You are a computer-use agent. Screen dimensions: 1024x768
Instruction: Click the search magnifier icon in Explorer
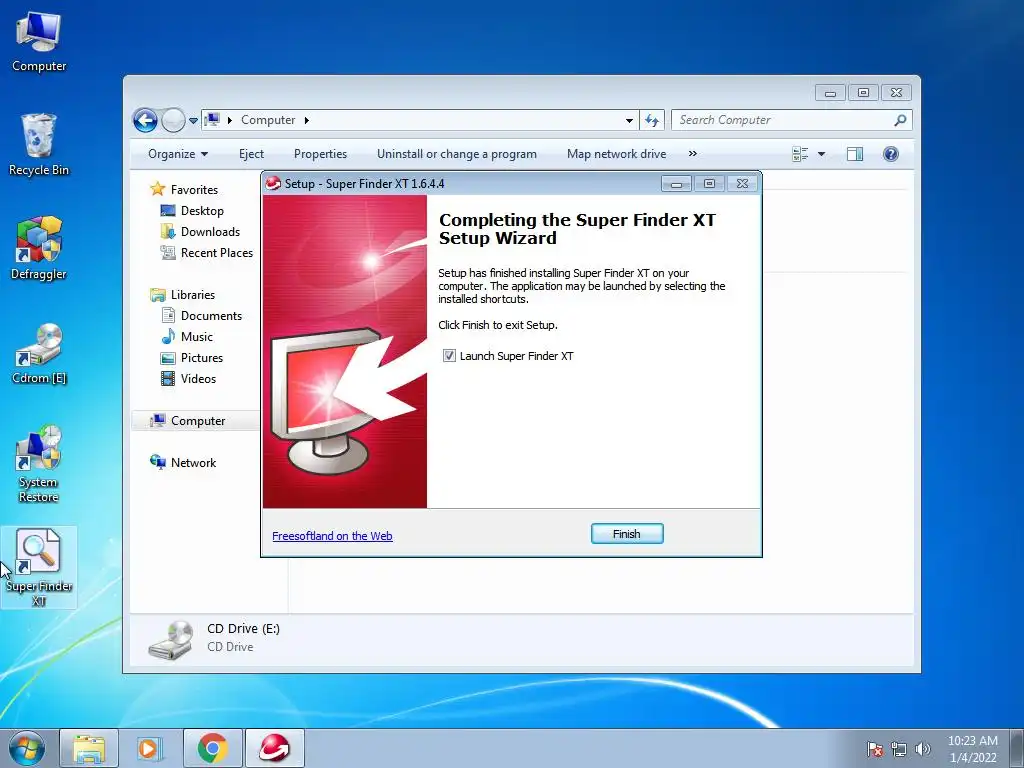[900, 120]
